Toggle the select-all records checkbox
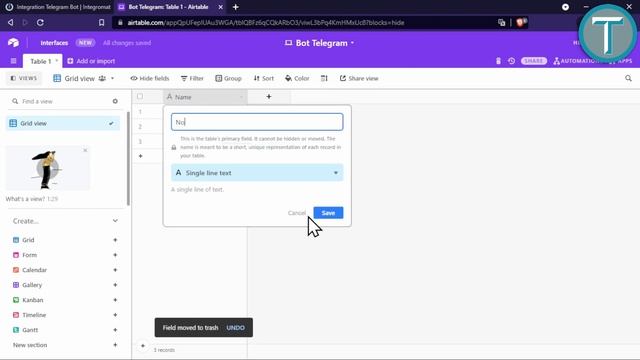 [140, 96]
